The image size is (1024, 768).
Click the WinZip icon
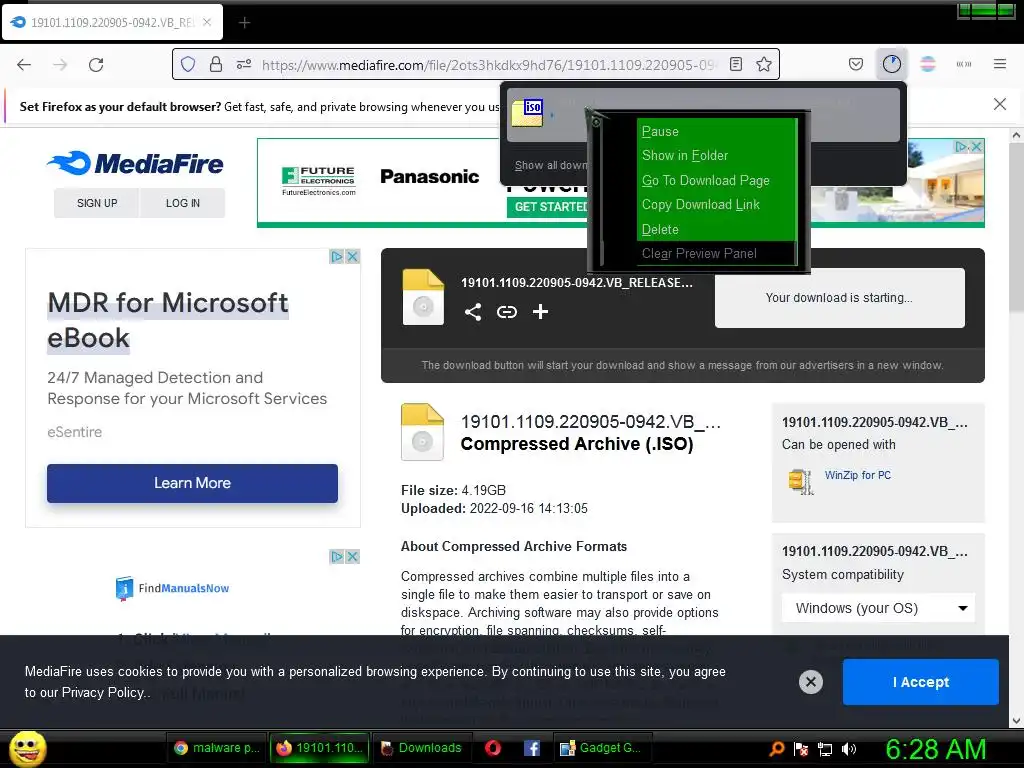point(801,481)
